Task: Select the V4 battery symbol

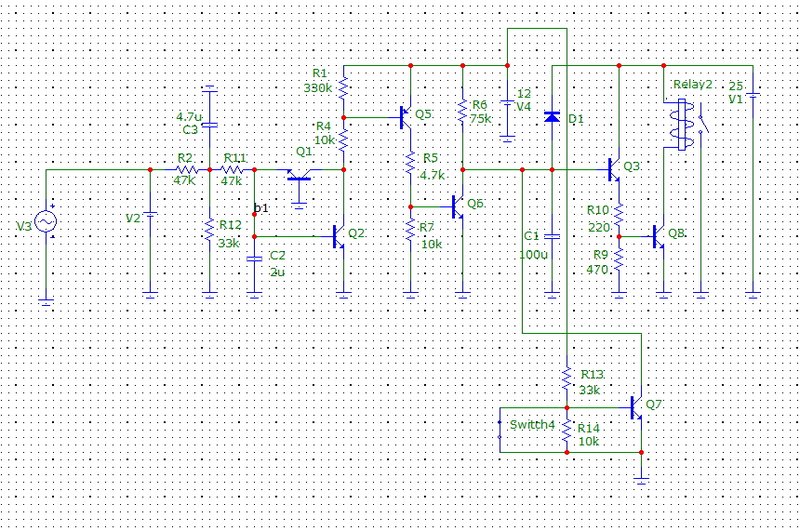Action: [x=507, y=103]
